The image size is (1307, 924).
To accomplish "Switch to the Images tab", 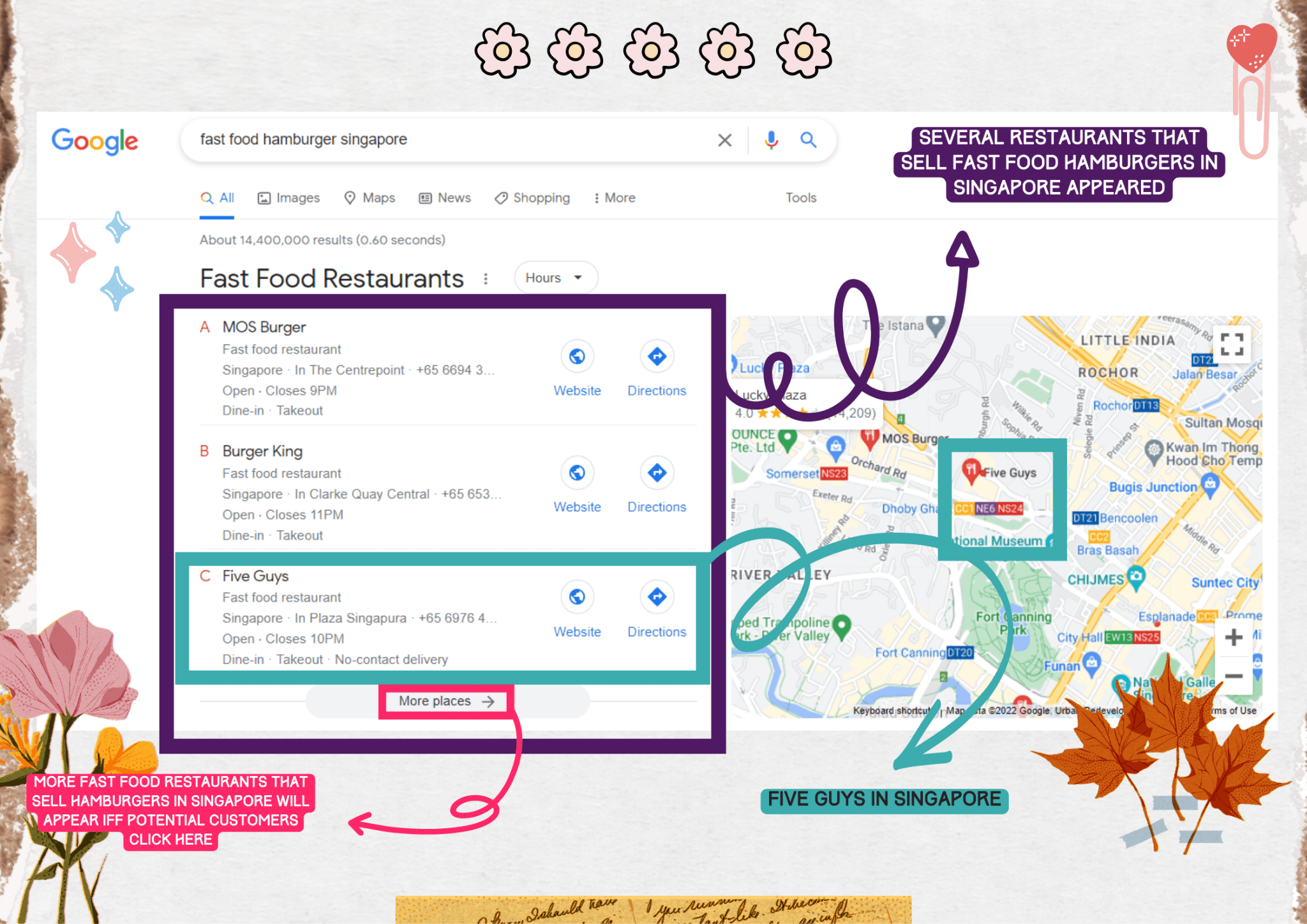I will pyautogui.click(x=288, y=198).
